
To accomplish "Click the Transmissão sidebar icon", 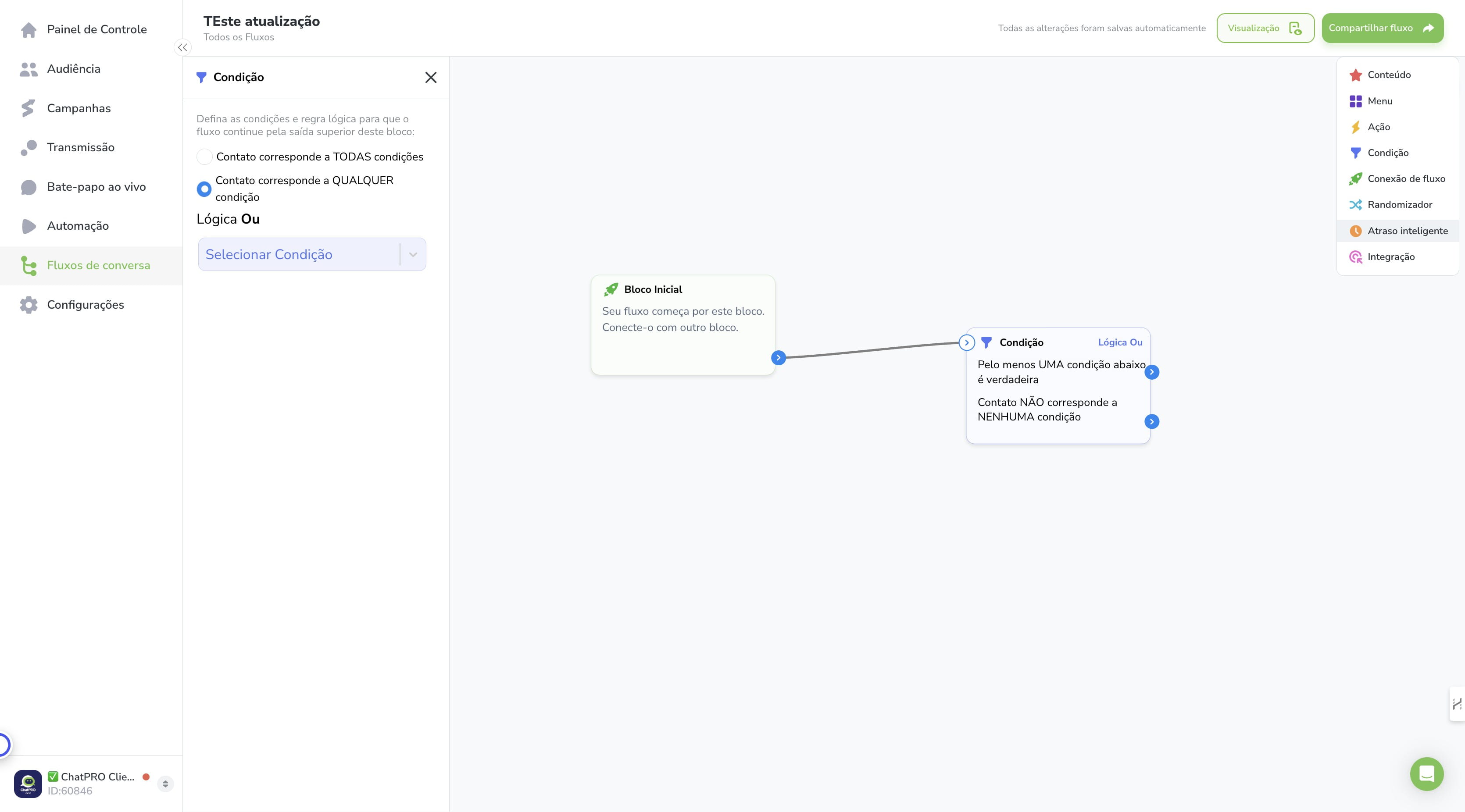I will [29, 148].
